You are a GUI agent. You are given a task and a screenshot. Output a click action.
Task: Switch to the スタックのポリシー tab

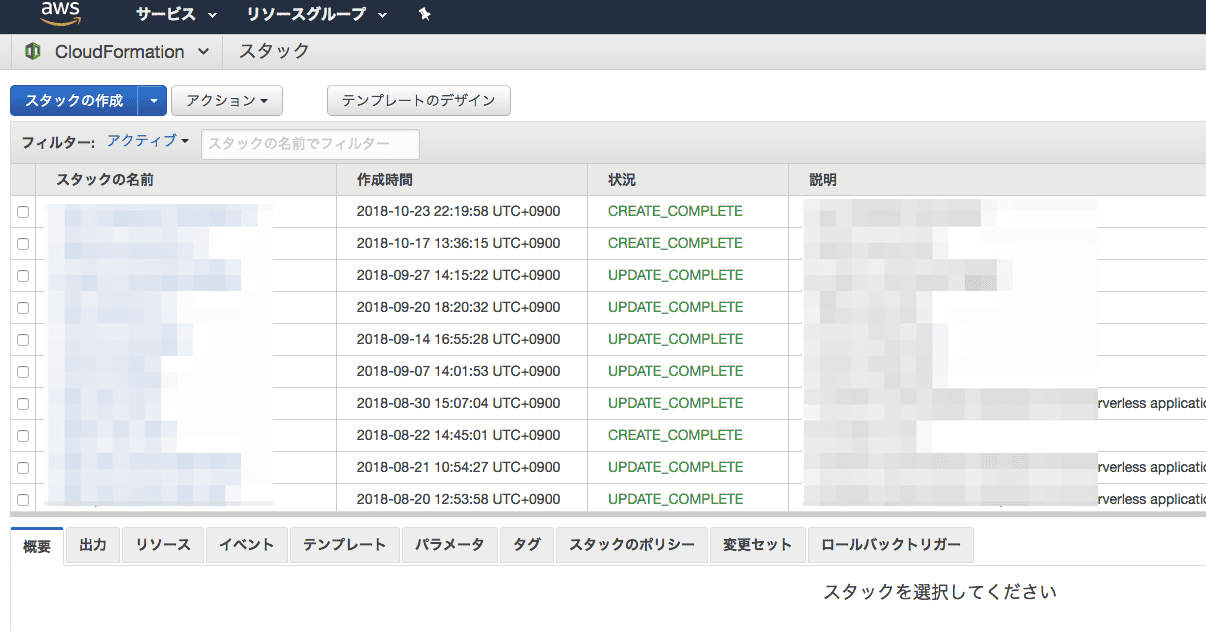click(632, 545)
